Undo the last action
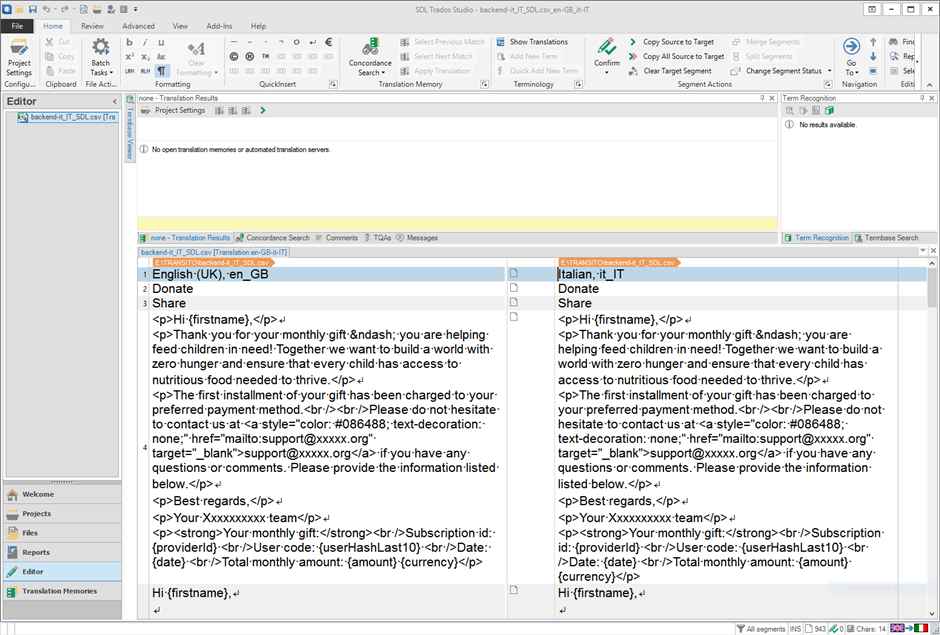The width and height of the screenshot is (940, 635). 47,10
